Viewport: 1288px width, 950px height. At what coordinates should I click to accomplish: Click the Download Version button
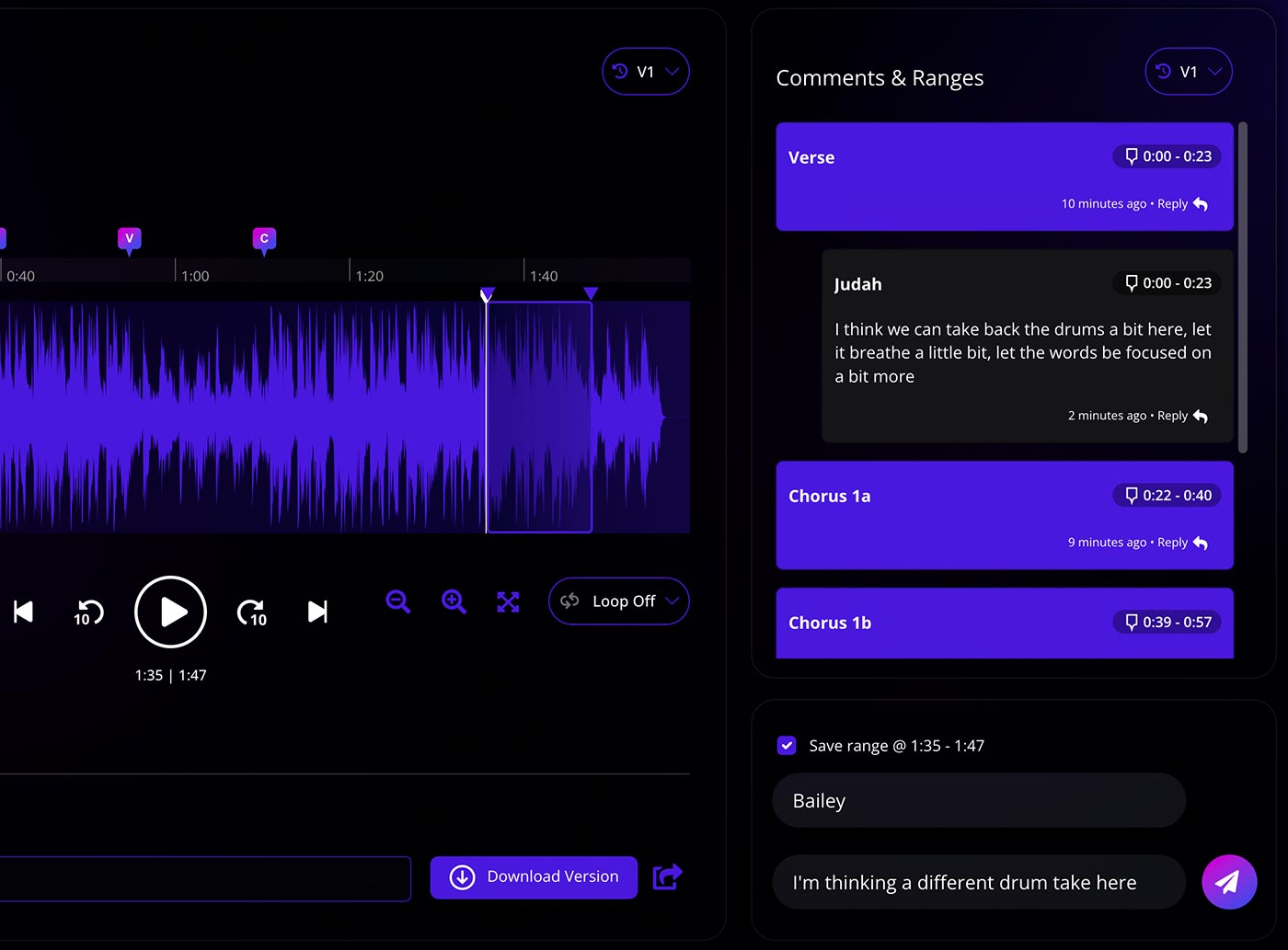click(x=534, y=877)
